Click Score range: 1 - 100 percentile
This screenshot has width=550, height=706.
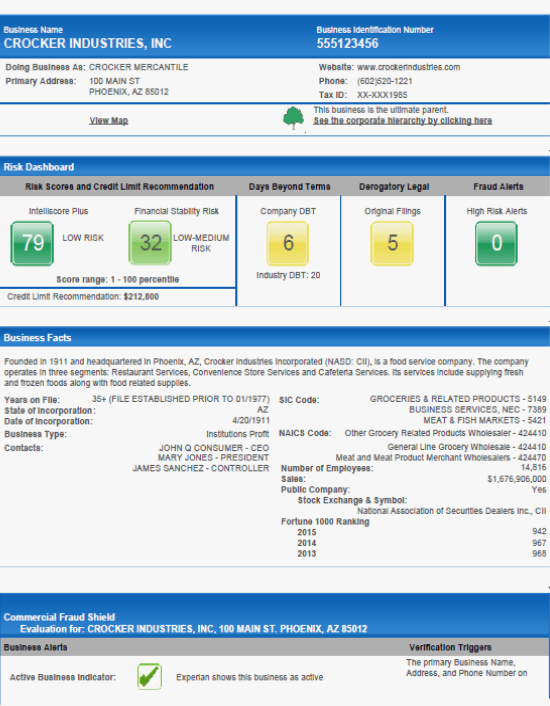pos(117,280)
